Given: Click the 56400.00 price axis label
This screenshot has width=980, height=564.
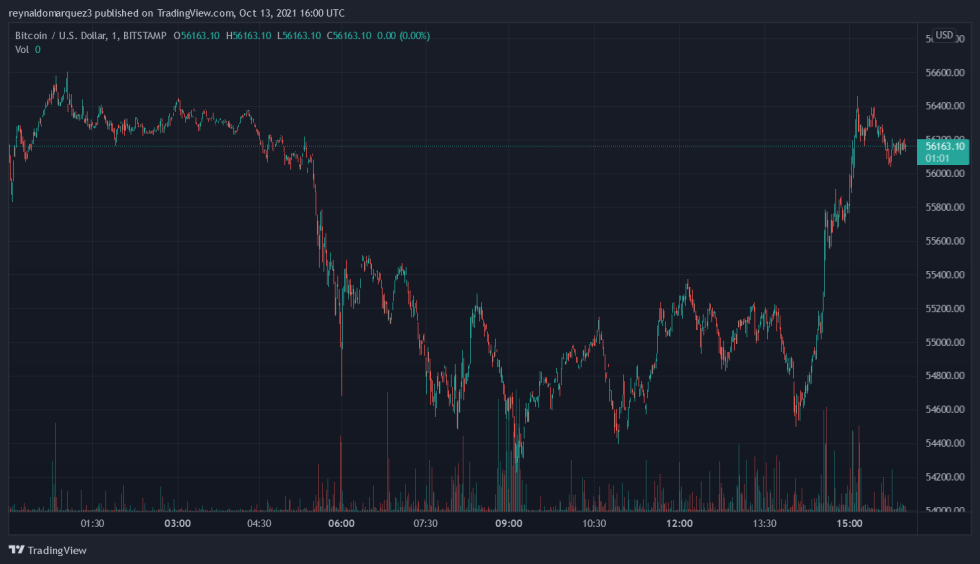Looking at the screenshot, I should pyautogui.click(x=945, y=106).
